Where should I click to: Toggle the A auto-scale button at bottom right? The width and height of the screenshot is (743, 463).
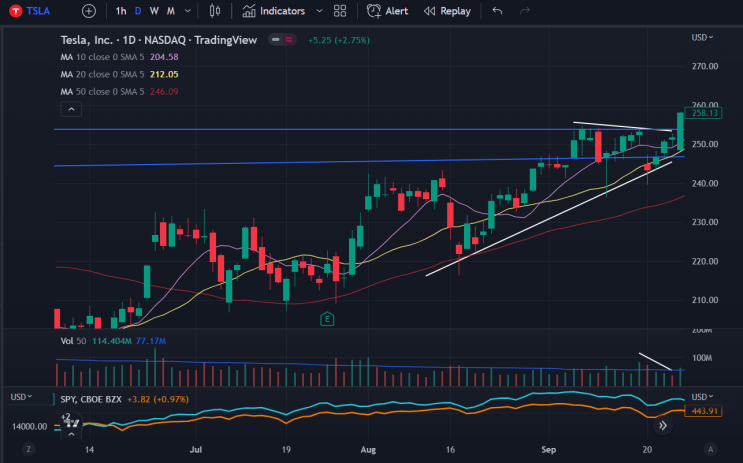pos(710,449)
